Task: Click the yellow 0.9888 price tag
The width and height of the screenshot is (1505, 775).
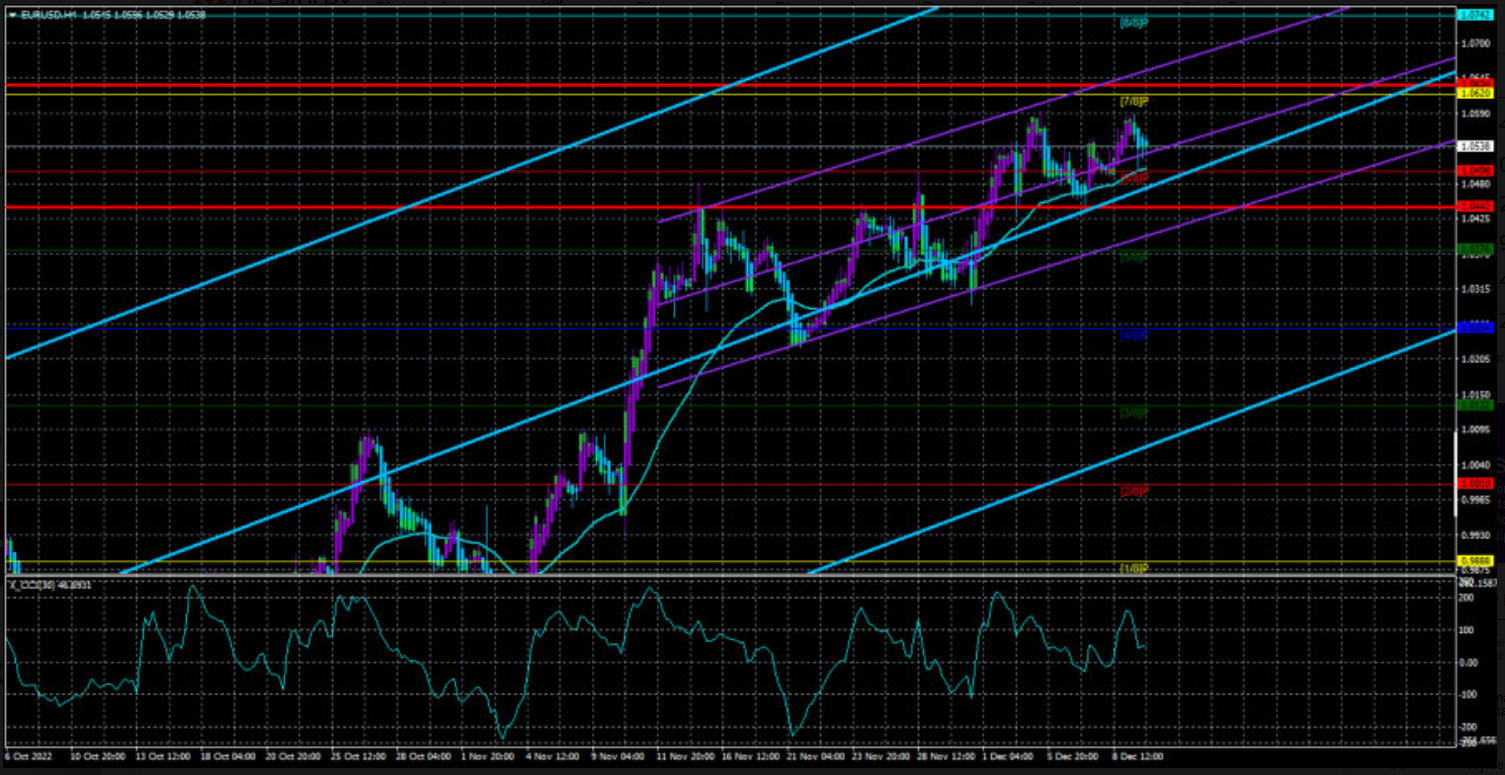Action: 1476,561
